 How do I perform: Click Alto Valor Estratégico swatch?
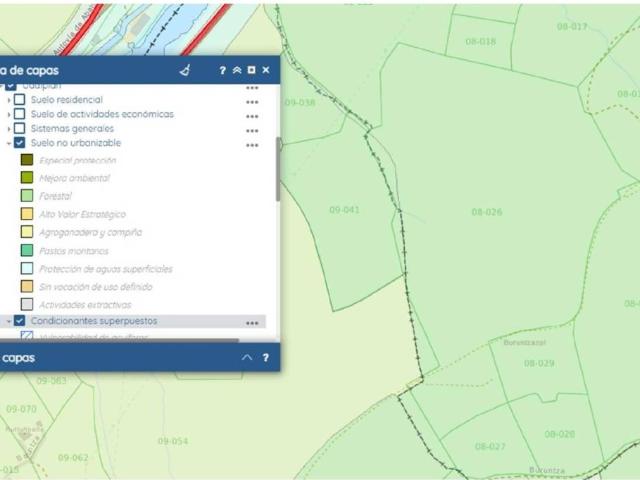point(27,214)
